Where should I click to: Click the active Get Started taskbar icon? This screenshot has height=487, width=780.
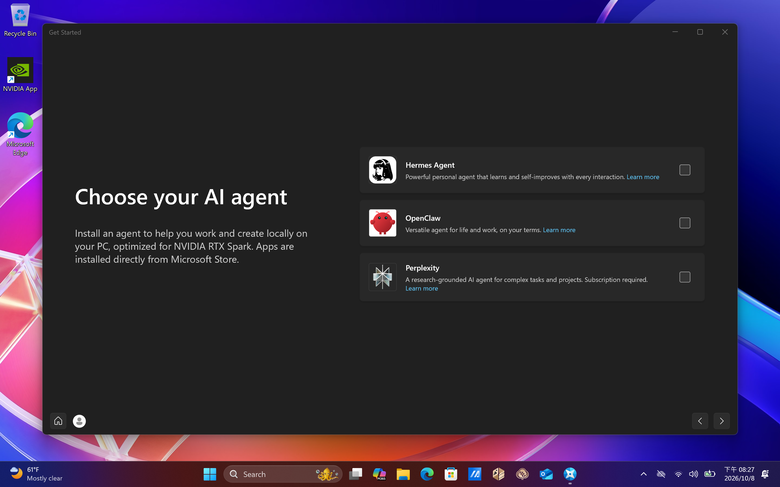click(570, 474)
